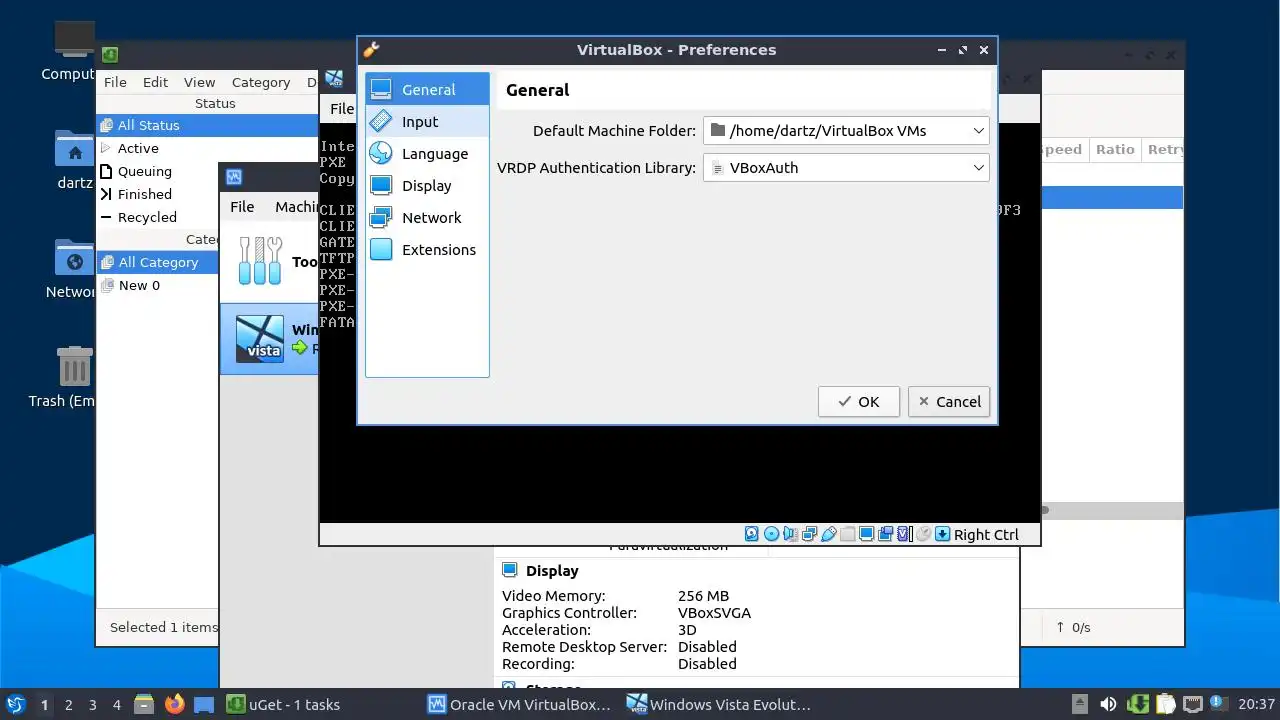Image resolution: width=1280 pixels, height=720 pixels.
Task: Click mouse integration icon in VM status bar
Action: click(923, 534)
